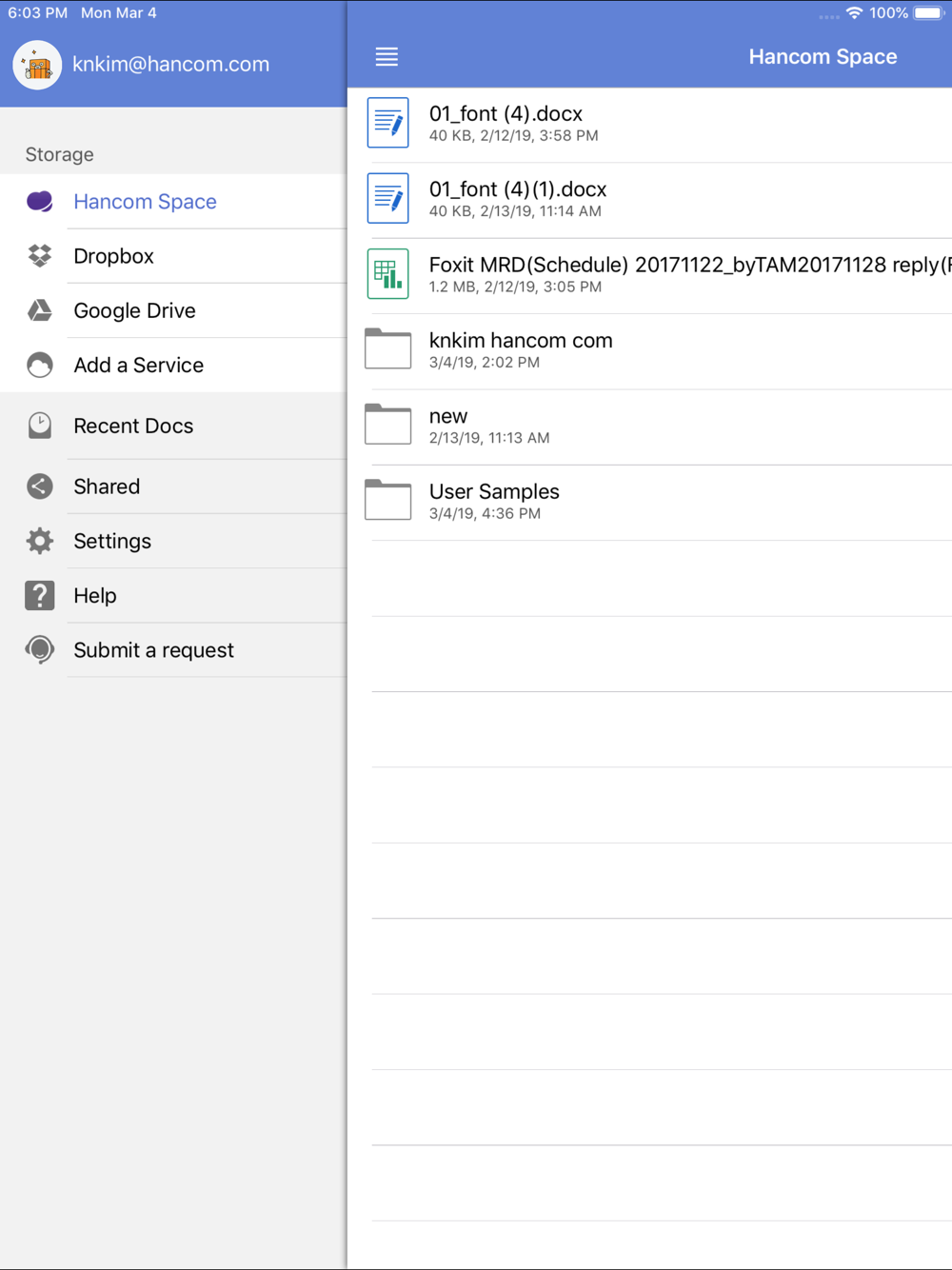952x1270 pixels.
Task: Tap the knkim@hancom.com account label
Action: [171, 64]
